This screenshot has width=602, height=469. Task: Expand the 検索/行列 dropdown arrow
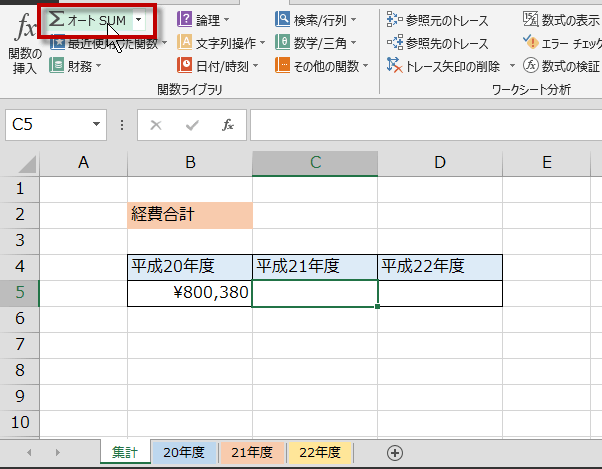pos(353,19)
